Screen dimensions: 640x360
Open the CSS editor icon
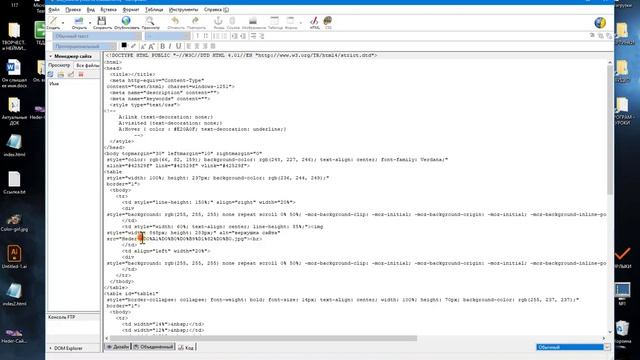tap(328, 21)
